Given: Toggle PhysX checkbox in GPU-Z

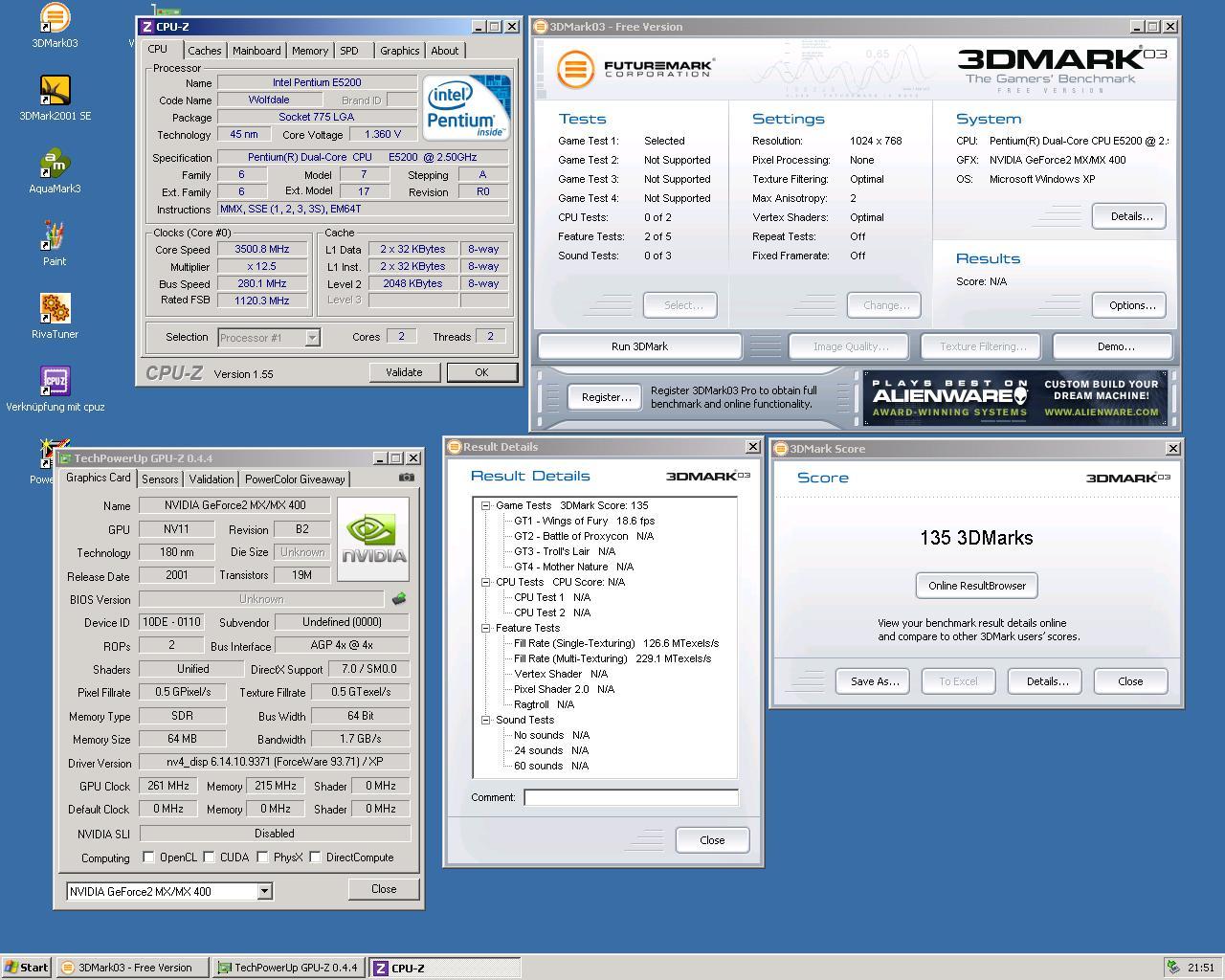Looking at the screenshot, I should pyautogui.click(x=262, y=857).
